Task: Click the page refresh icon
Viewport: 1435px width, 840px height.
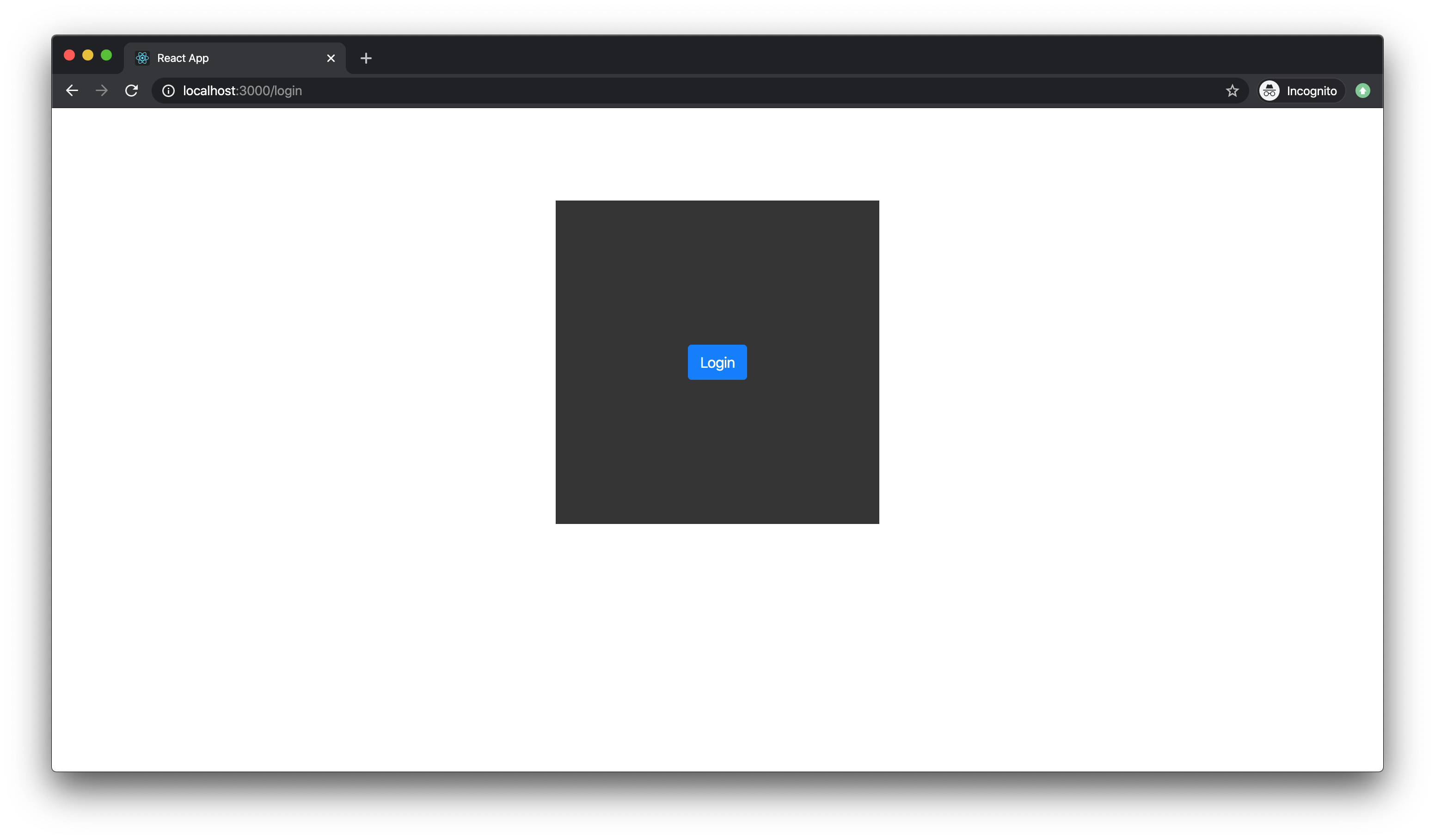Action: tap(132, 91)
